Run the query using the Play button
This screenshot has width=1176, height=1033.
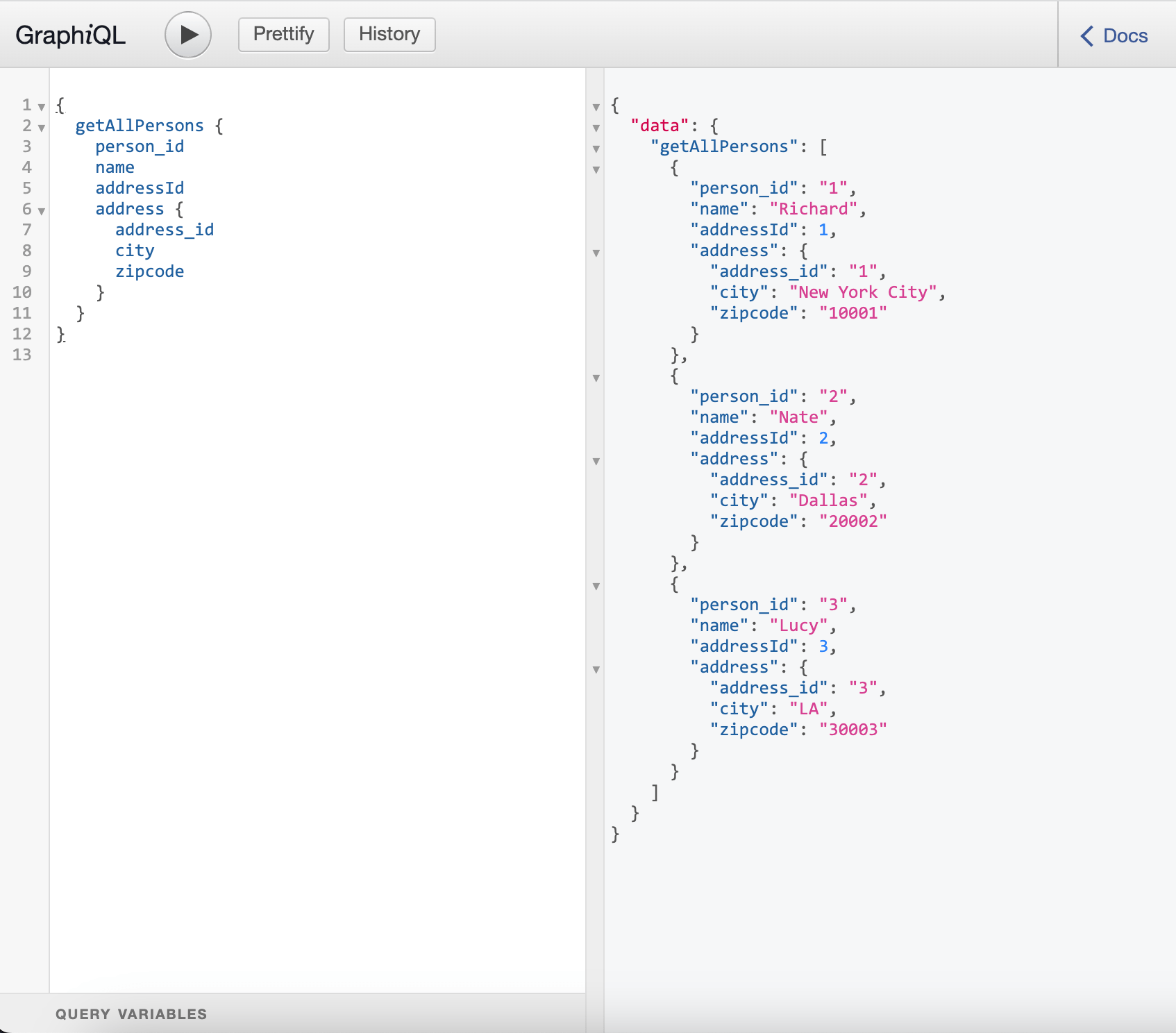pyautogui.click(x=187, y=34)
